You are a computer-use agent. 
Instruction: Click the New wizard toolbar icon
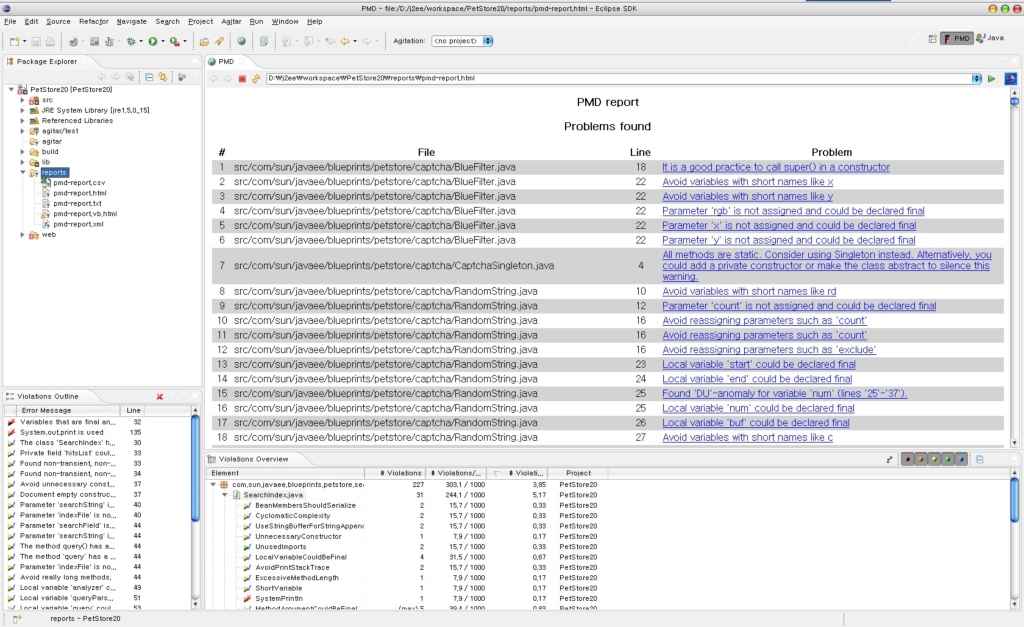(14, 41)
